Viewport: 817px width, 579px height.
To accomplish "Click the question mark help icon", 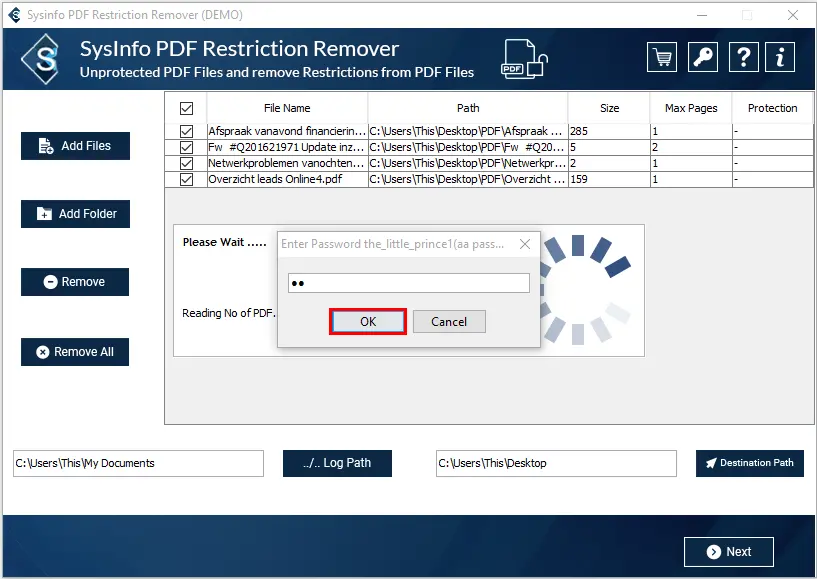I will coord(743,57).
